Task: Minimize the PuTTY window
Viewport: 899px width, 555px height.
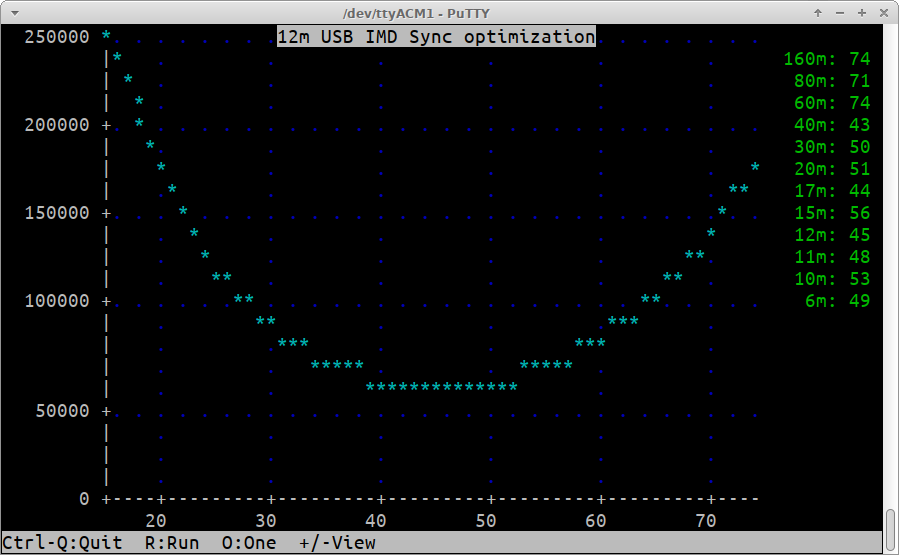Action: pos(839,13)
